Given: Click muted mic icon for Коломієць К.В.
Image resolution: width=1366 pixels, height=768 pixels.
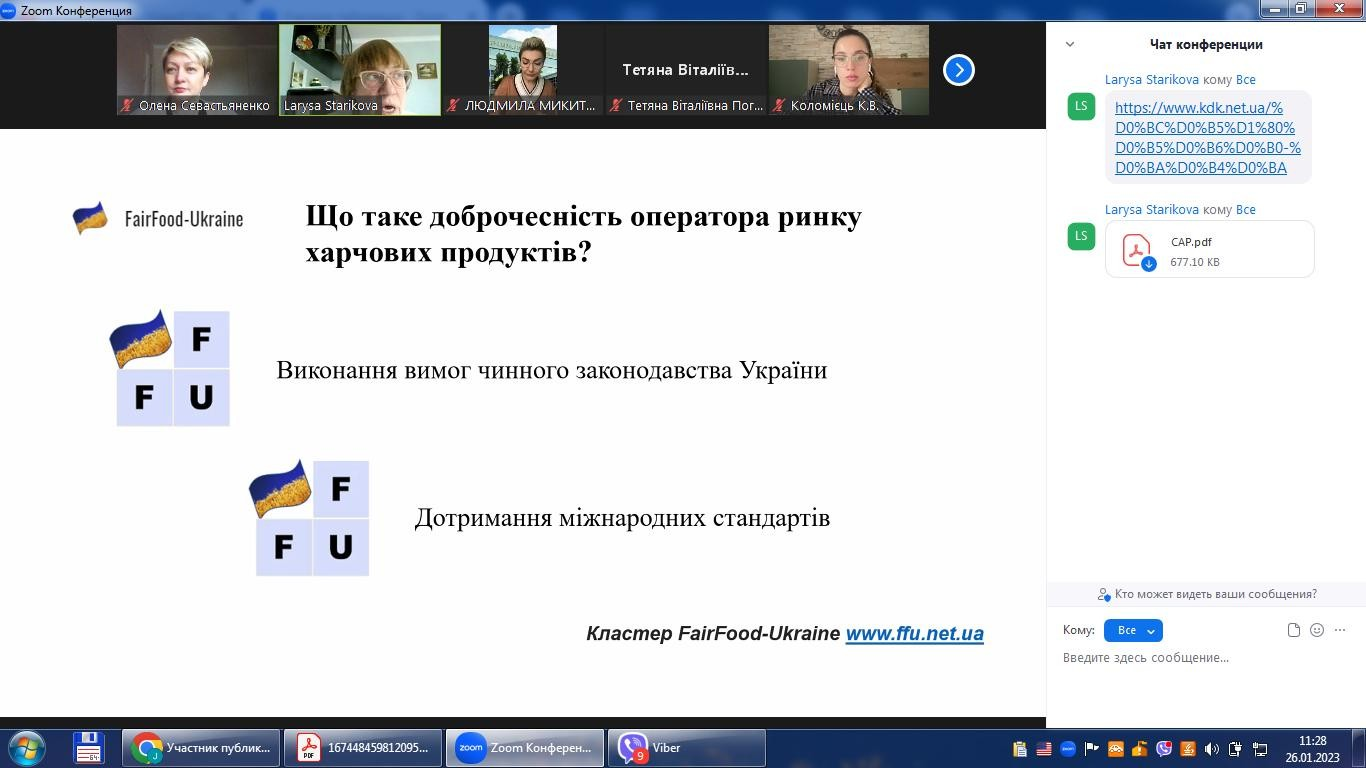Looking at the screenshot, I should [x=779, y=105].
